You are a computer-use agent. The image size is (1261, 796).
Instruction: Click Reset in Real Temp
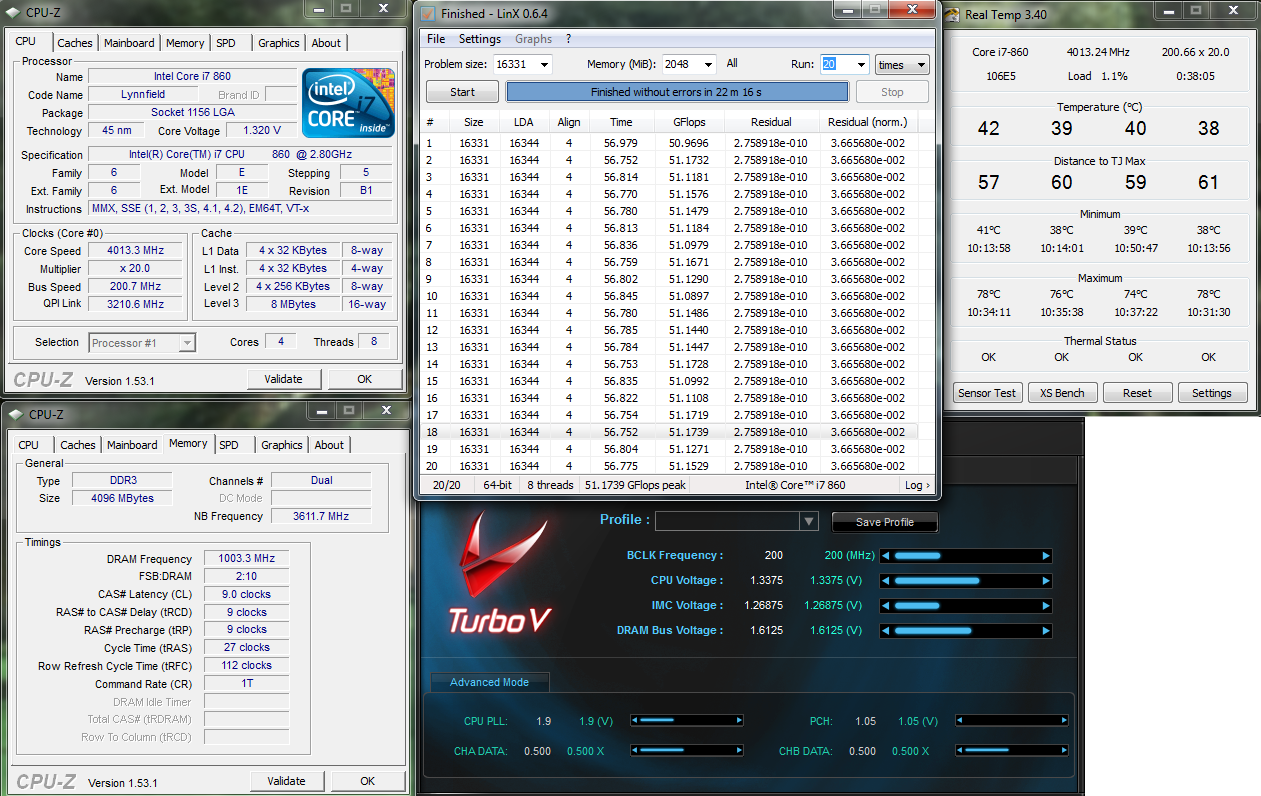1137,393
